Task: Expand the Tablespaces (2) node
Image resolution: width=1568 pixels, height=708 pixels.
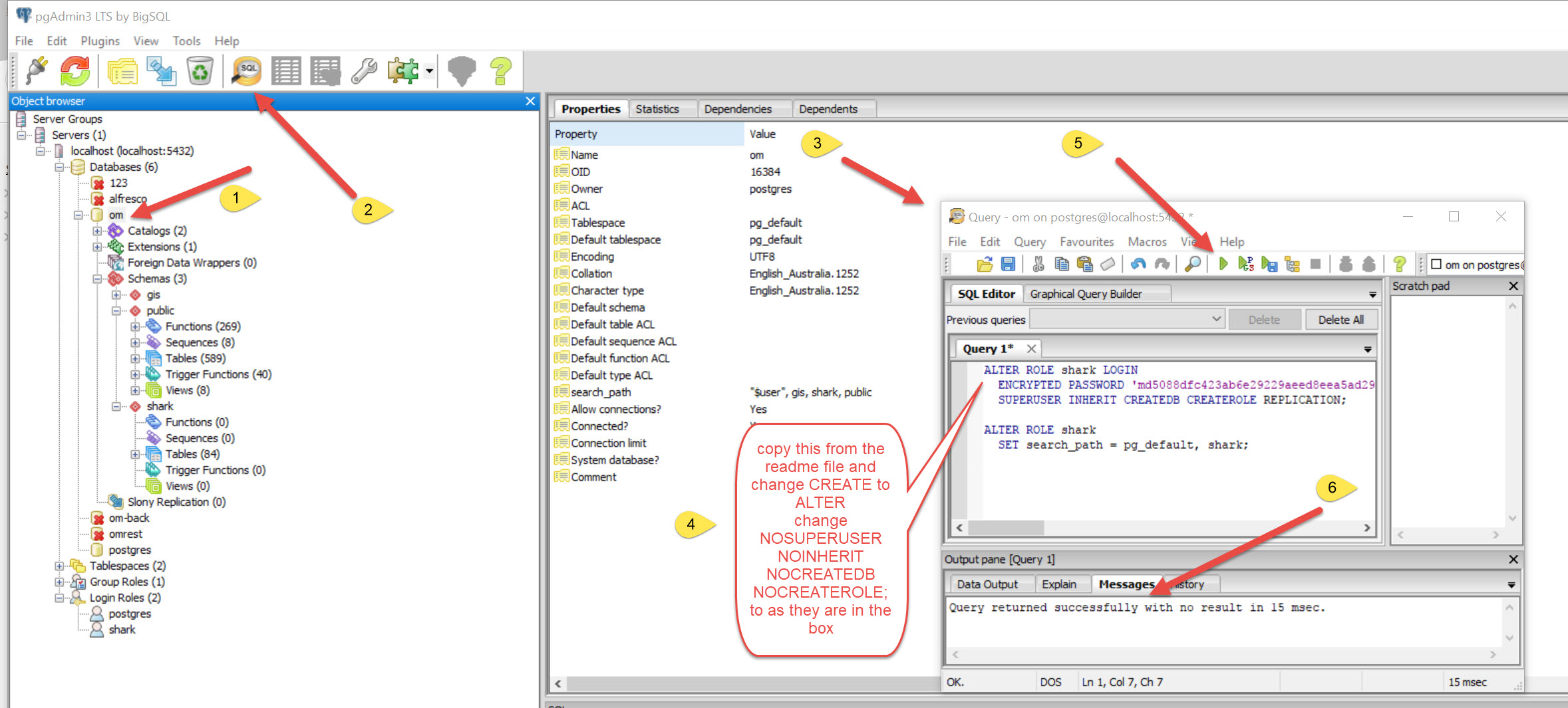Action: click(x=59, y=566)
